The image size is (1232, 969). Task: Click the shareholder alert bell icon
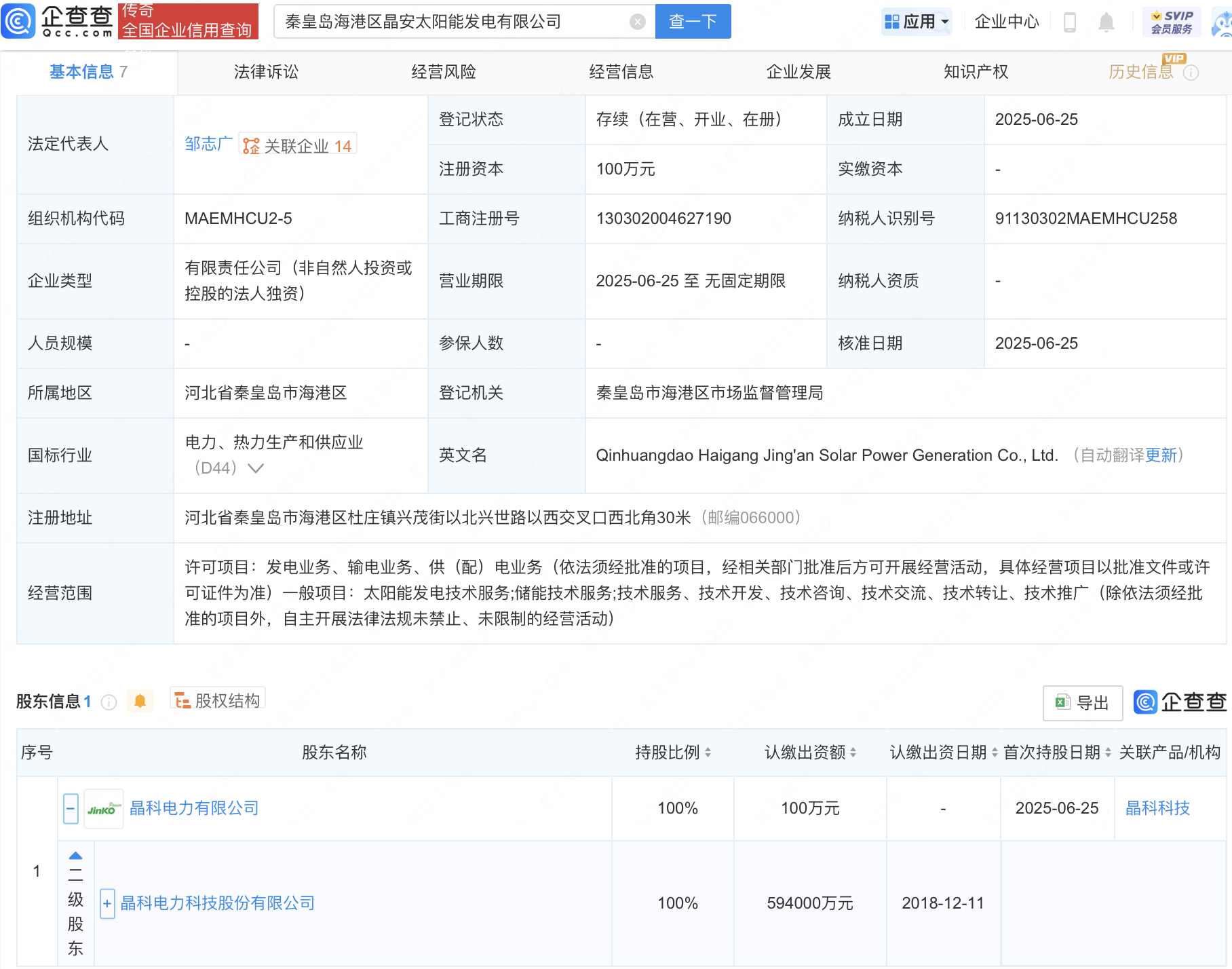tap(140, 701)
